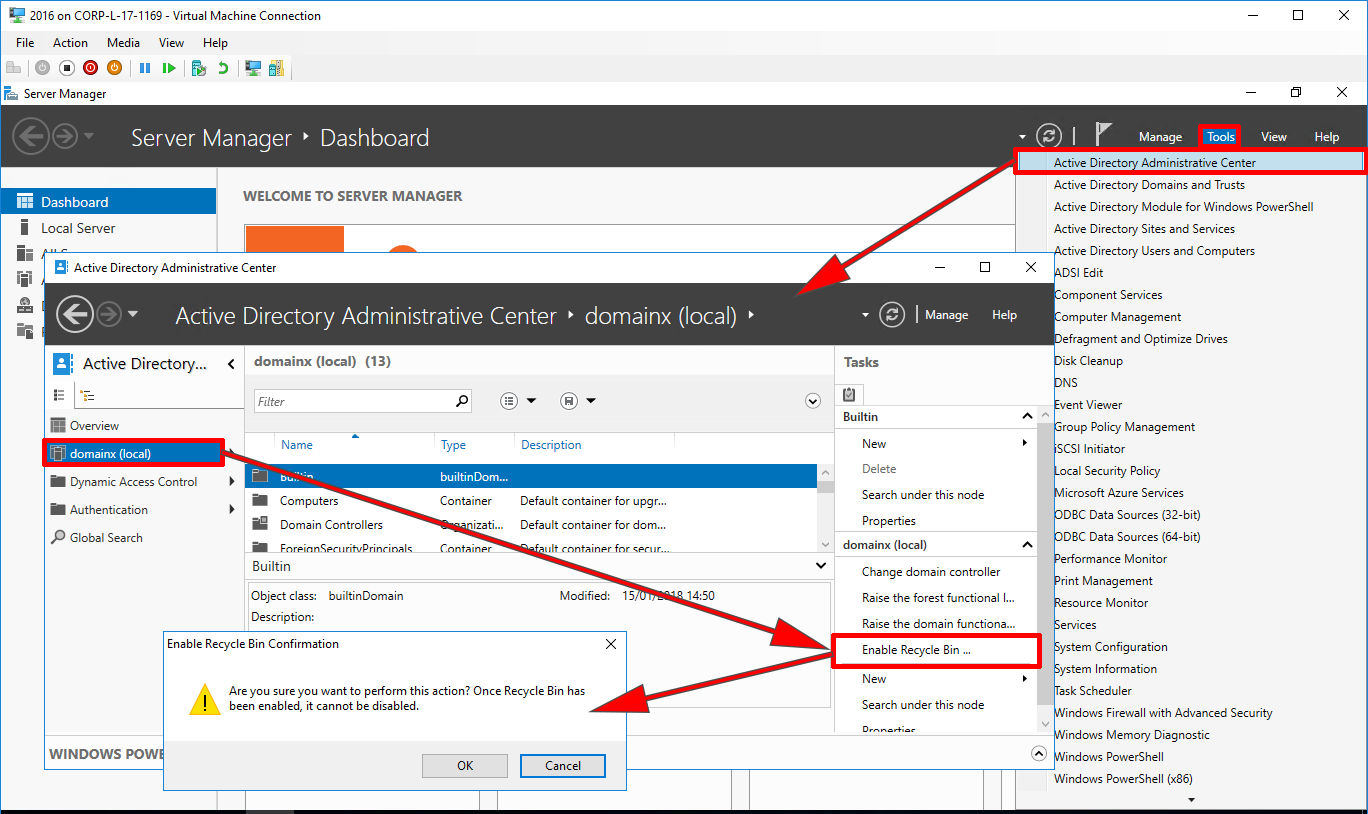1368x814 pixels.
Task: Click the green Revert VM icon
Action: [x=221, y=67]
